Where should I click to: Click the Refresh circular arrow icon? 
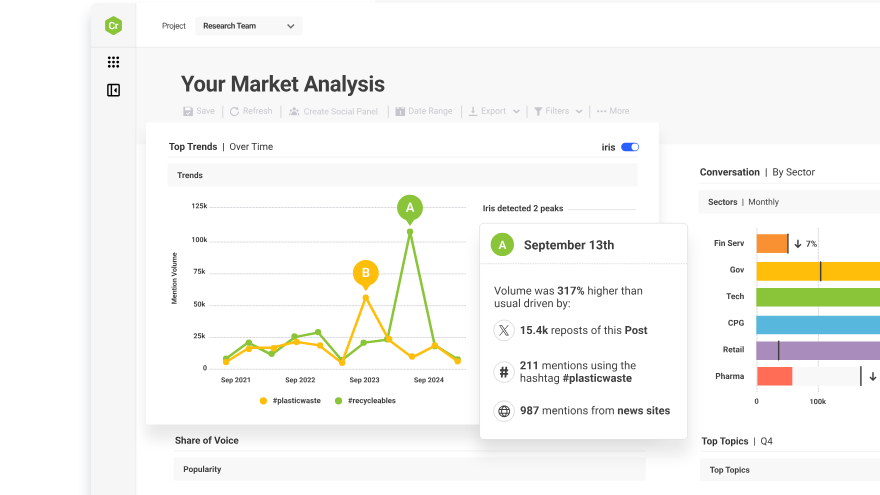pyautogui.click(x=235, y=111)
